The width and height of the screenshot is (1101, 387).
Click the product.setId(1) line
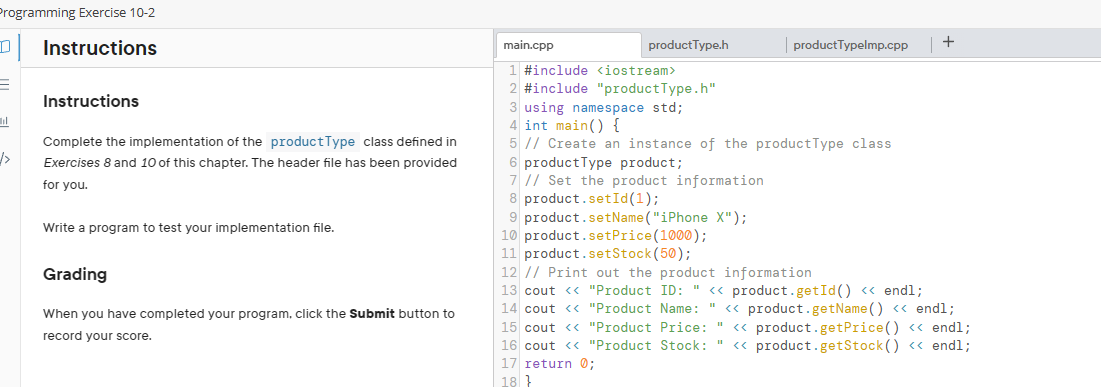(592, 199)
